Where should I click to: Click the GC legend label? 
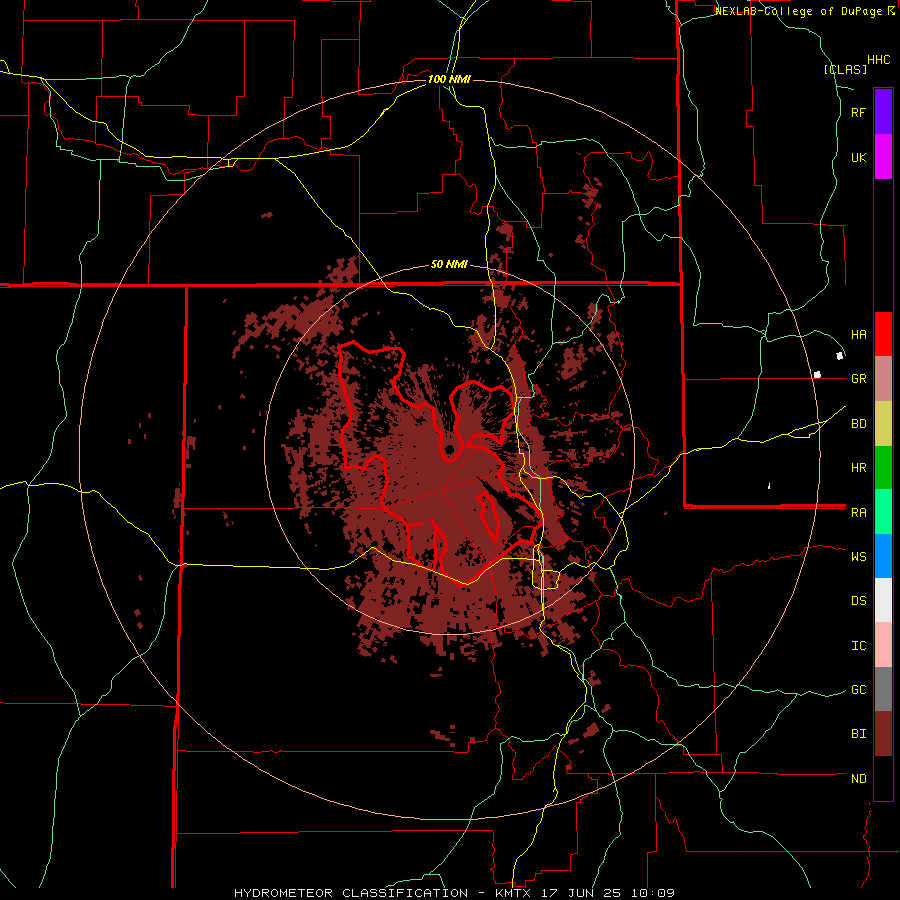pyautogui.click(x=859, y=690)
